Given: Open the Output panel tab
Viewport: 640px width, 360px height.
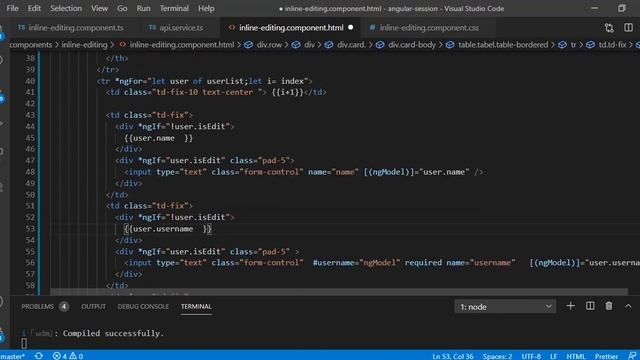Looking at the screenshot, I should tap(93, 307).
